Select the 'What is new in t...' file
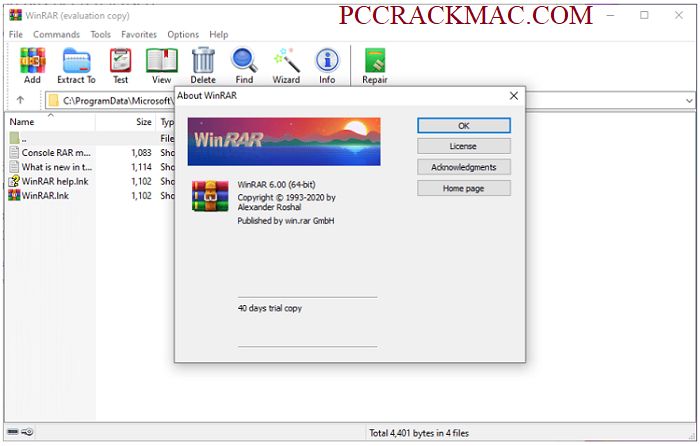This screenshot has height=446, width=700. 56,167
